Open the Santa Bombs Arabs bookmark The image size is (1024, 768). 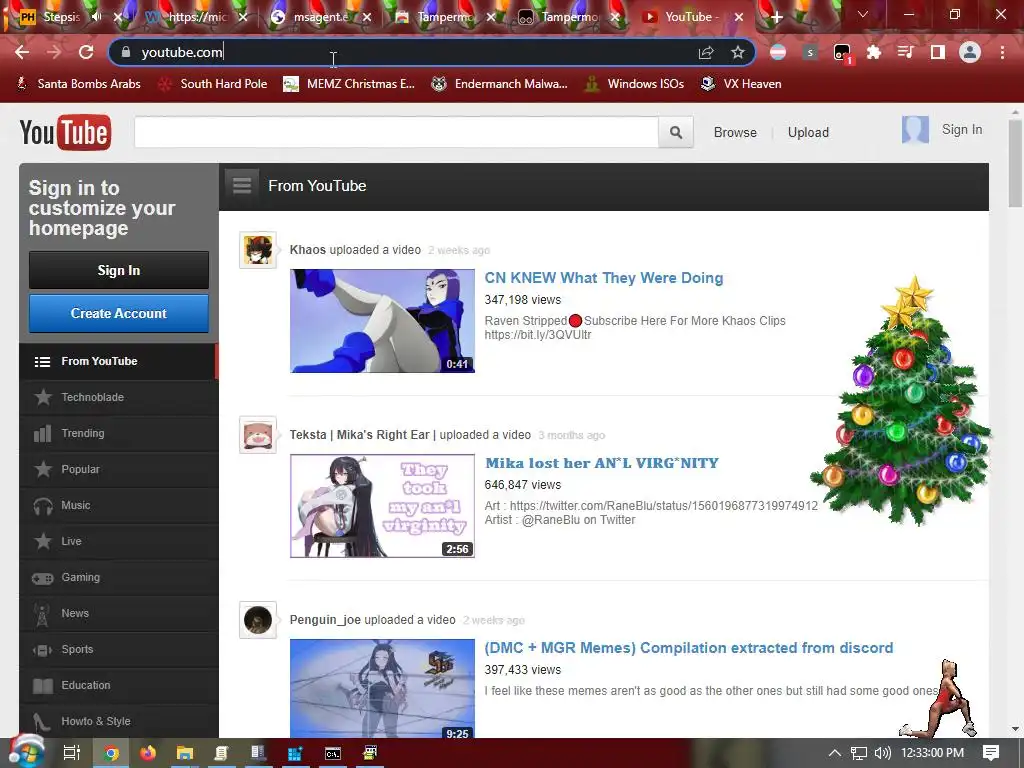tap(78, 84)
